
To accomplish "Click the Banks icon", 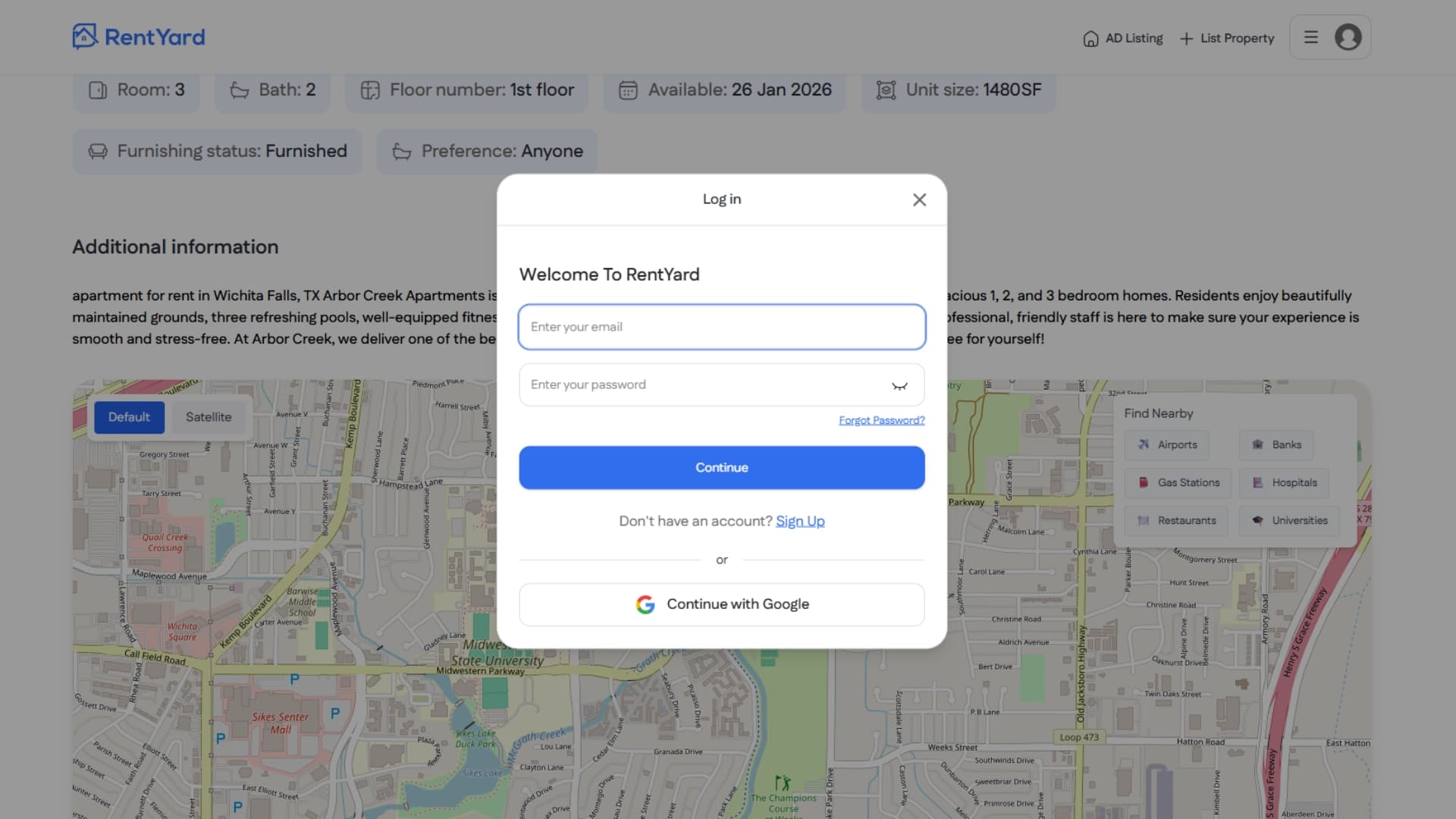I will point(1257,444).
